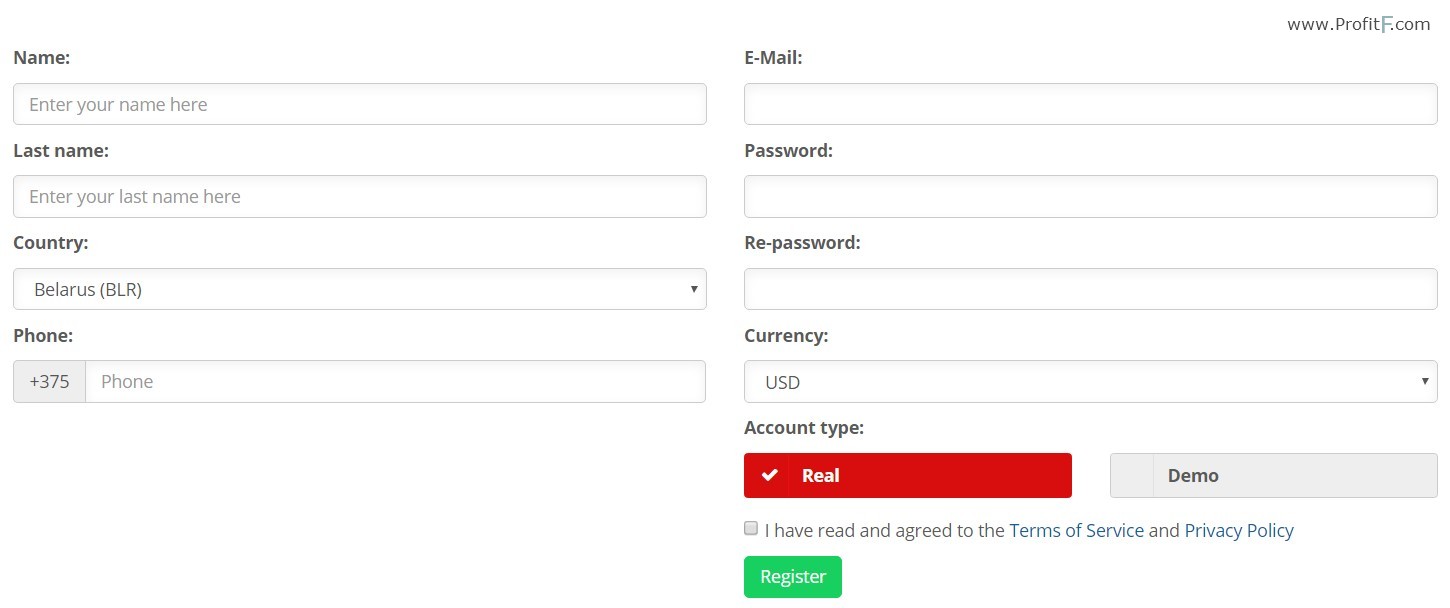1450x608 pixels.
Task: Click the Country dropdown arrow
Action: tap(694, 289)
